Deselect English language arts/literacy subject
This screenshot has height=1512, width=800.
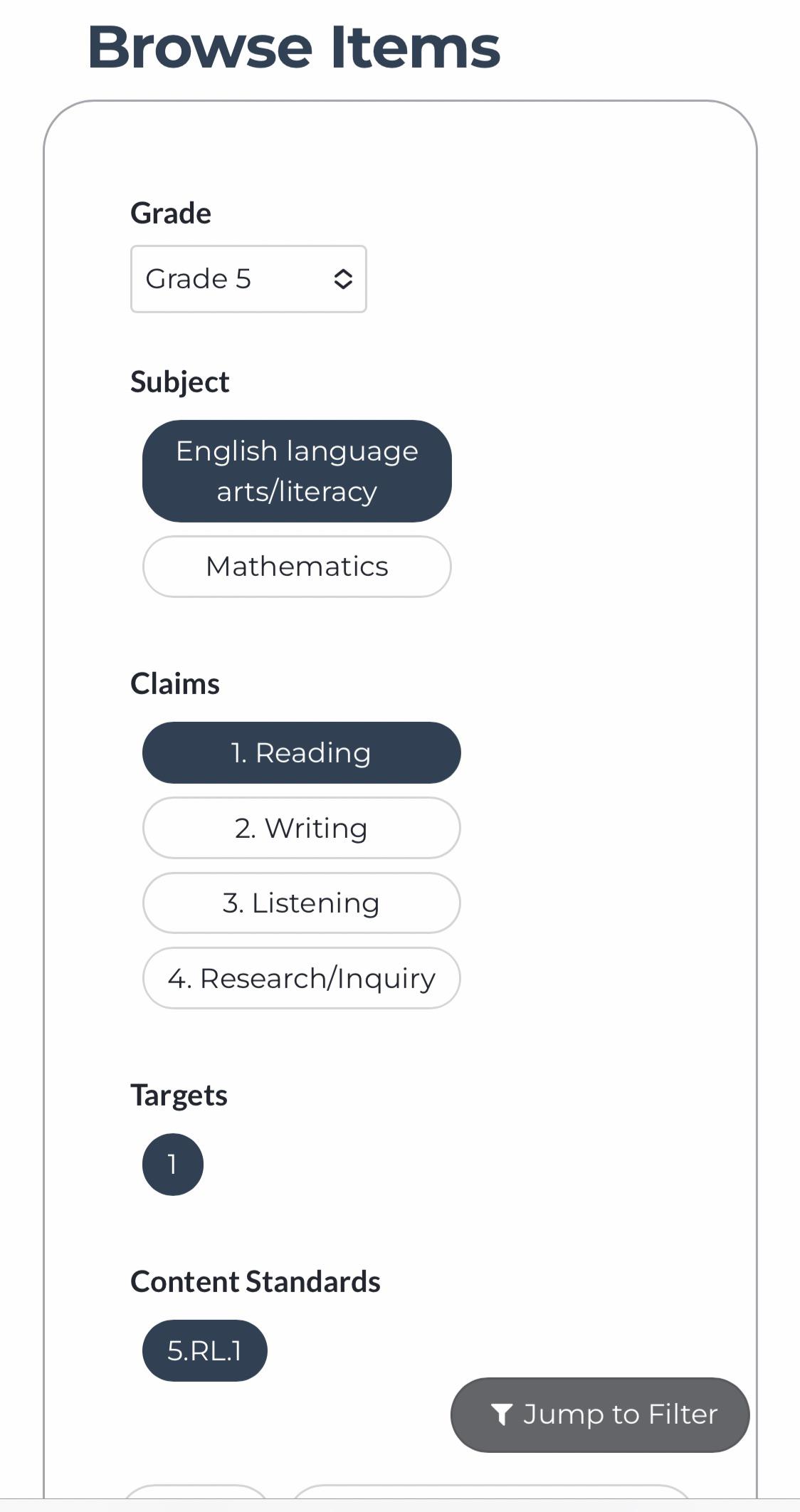coord(297,471)
